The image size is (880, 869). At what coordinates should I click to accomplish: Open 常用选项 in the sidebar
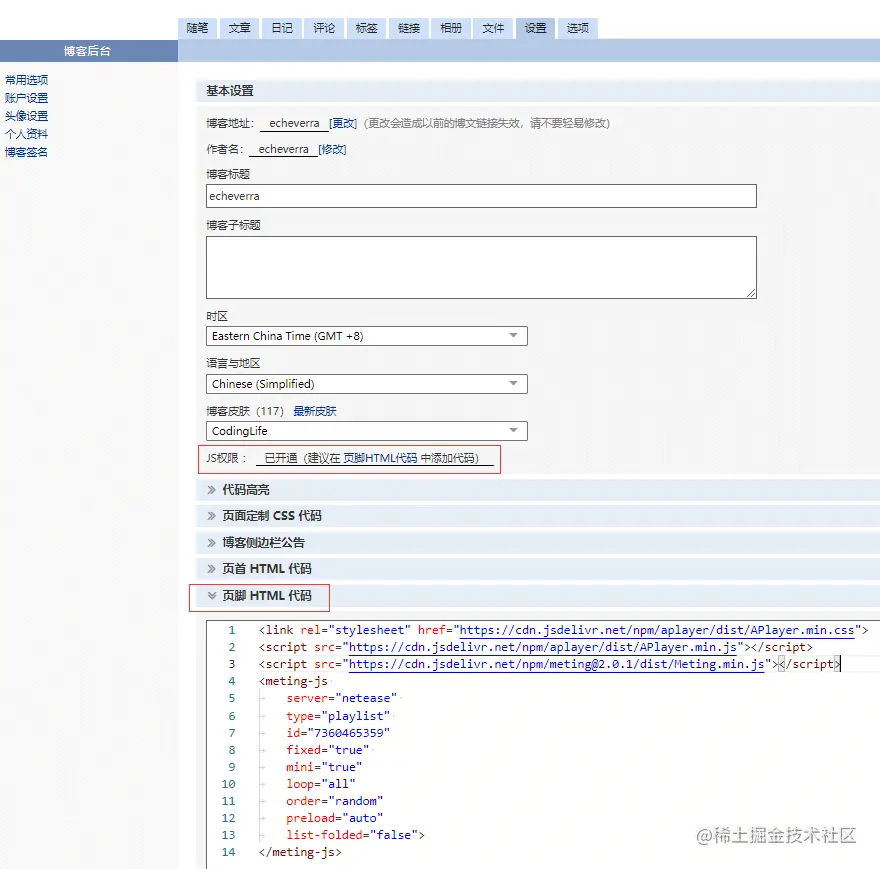pos(26,80)
